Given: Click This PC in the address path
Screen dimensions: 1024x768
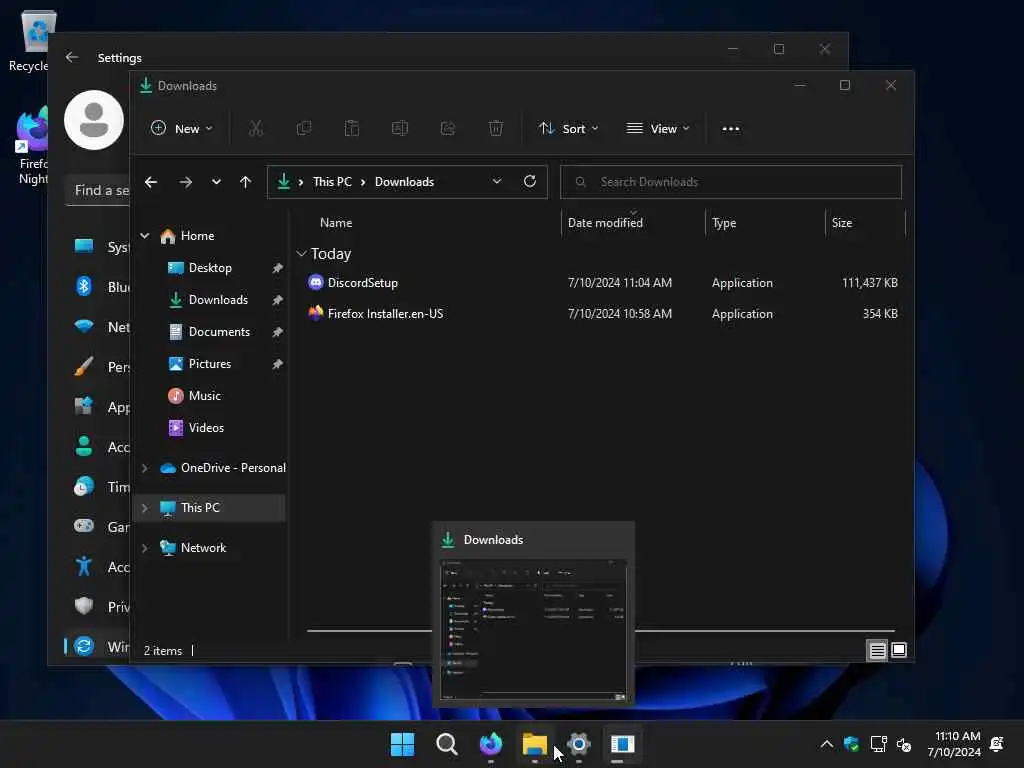Looking at the screenshot, I should click(332, 182).
